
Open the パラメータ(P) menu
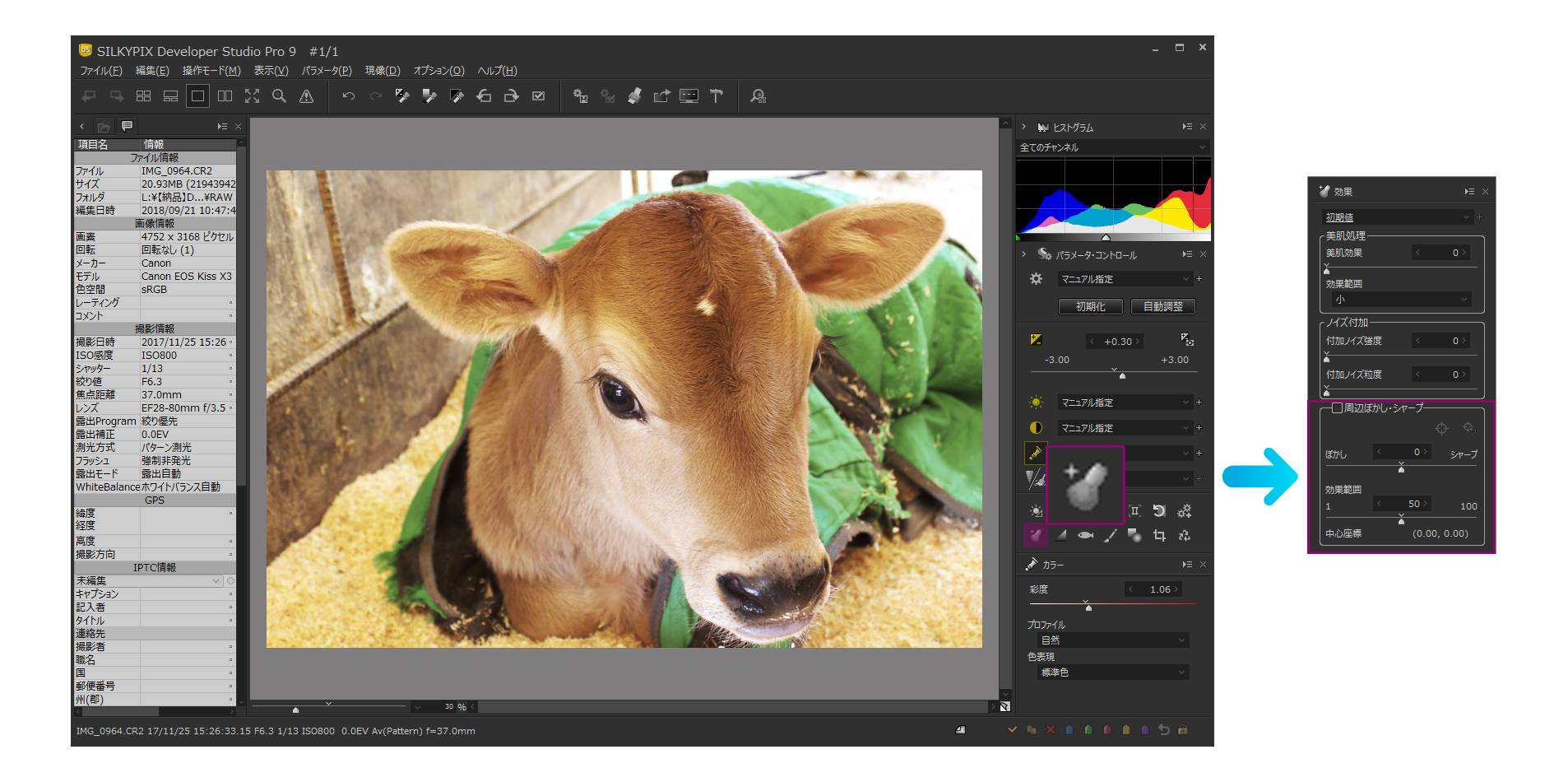(x=326, y=71)
